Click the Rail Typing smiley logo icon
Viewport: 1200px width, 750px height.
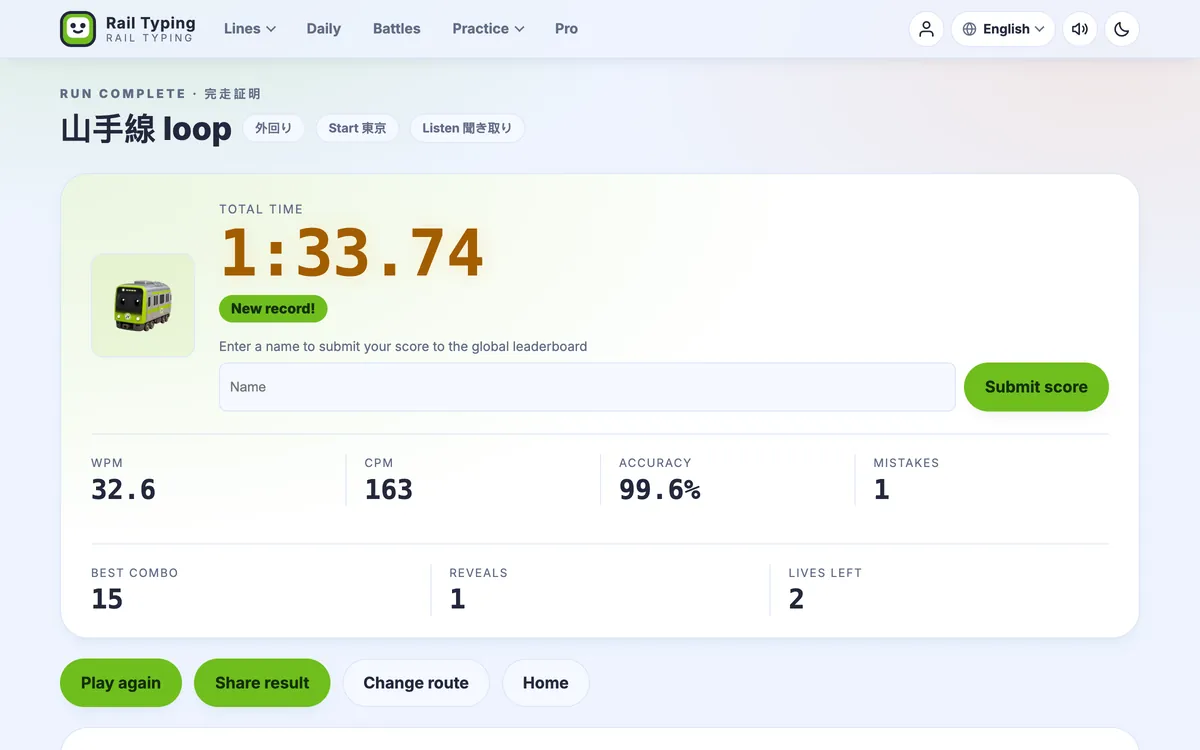(78, 29)
